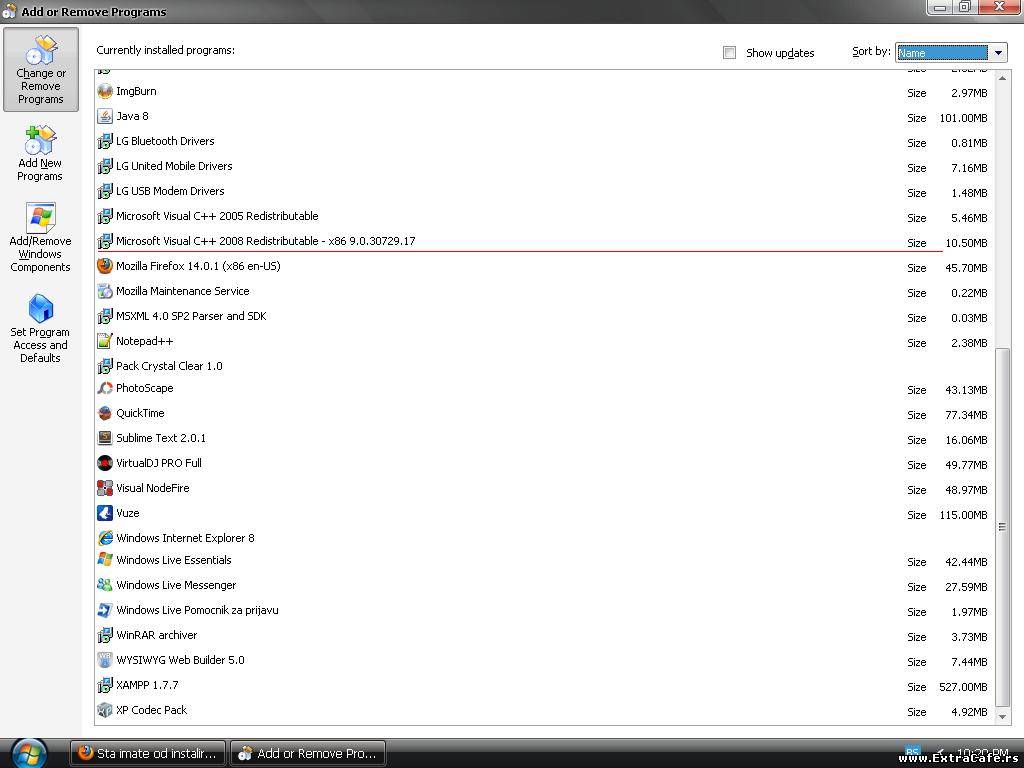Click the WinRAR archiver icon
Screen dimensions: 1024x768
click(104, 635)
